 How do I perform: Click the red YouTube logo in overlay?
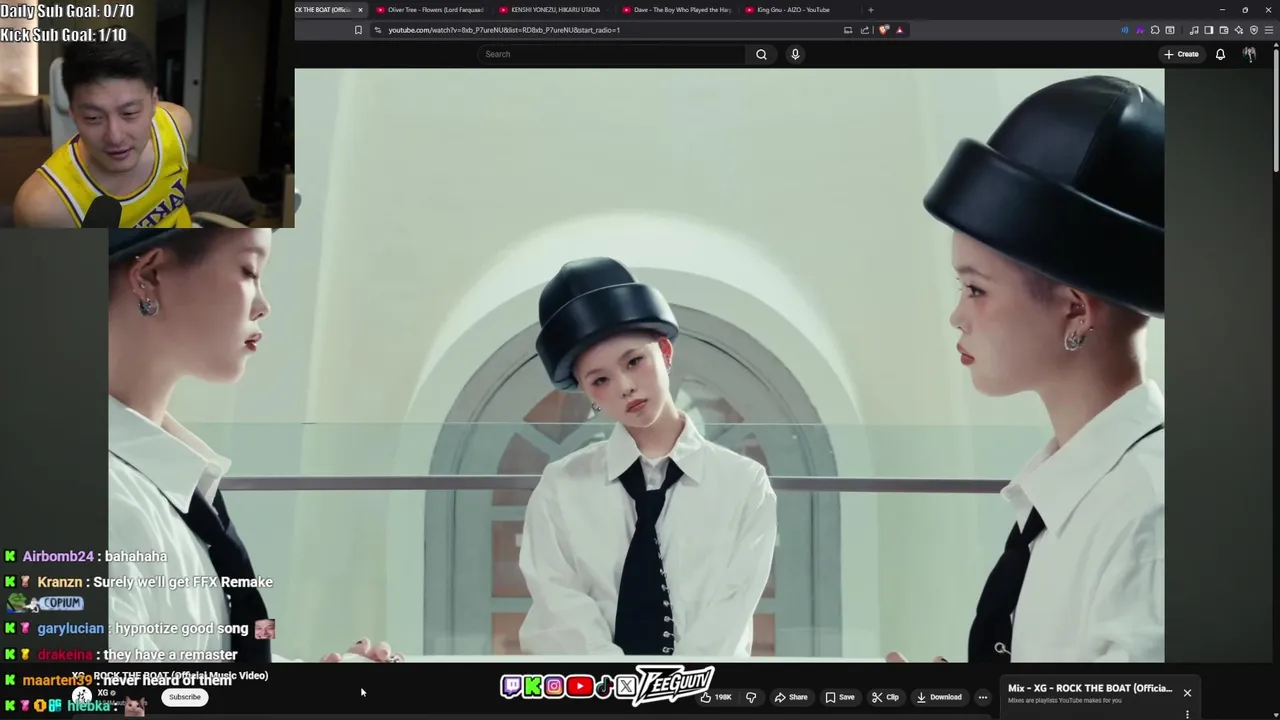[579, 686]
